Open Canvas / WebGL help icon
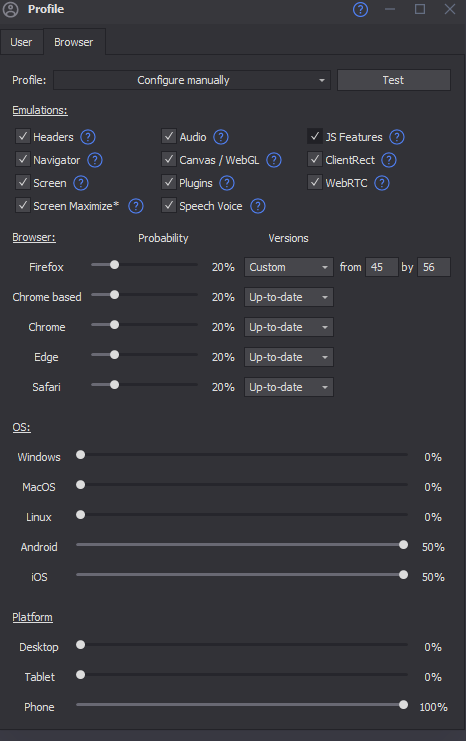 (x=274, y=160)
